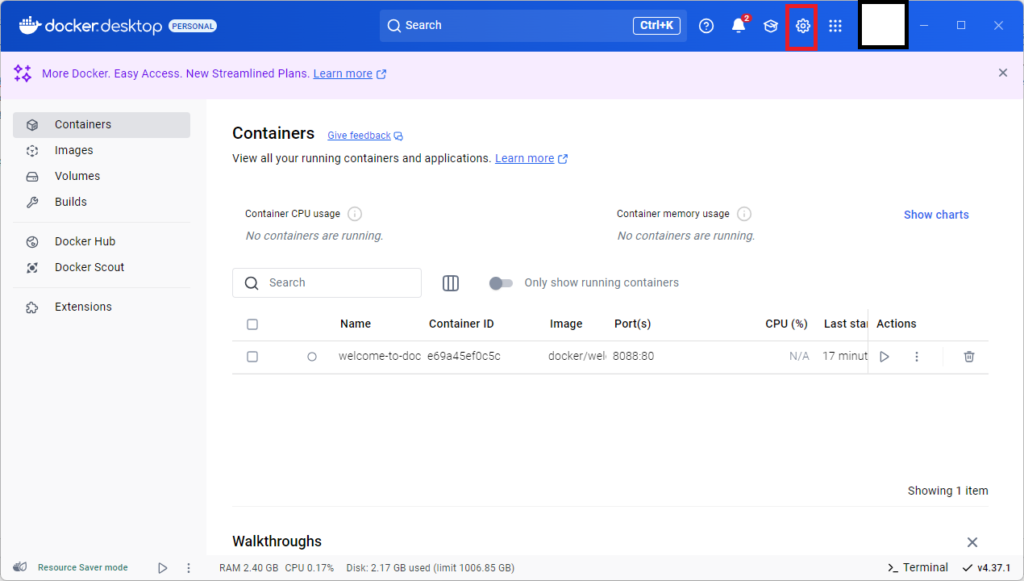Resume engine with status bar play icon

[163, 568]
